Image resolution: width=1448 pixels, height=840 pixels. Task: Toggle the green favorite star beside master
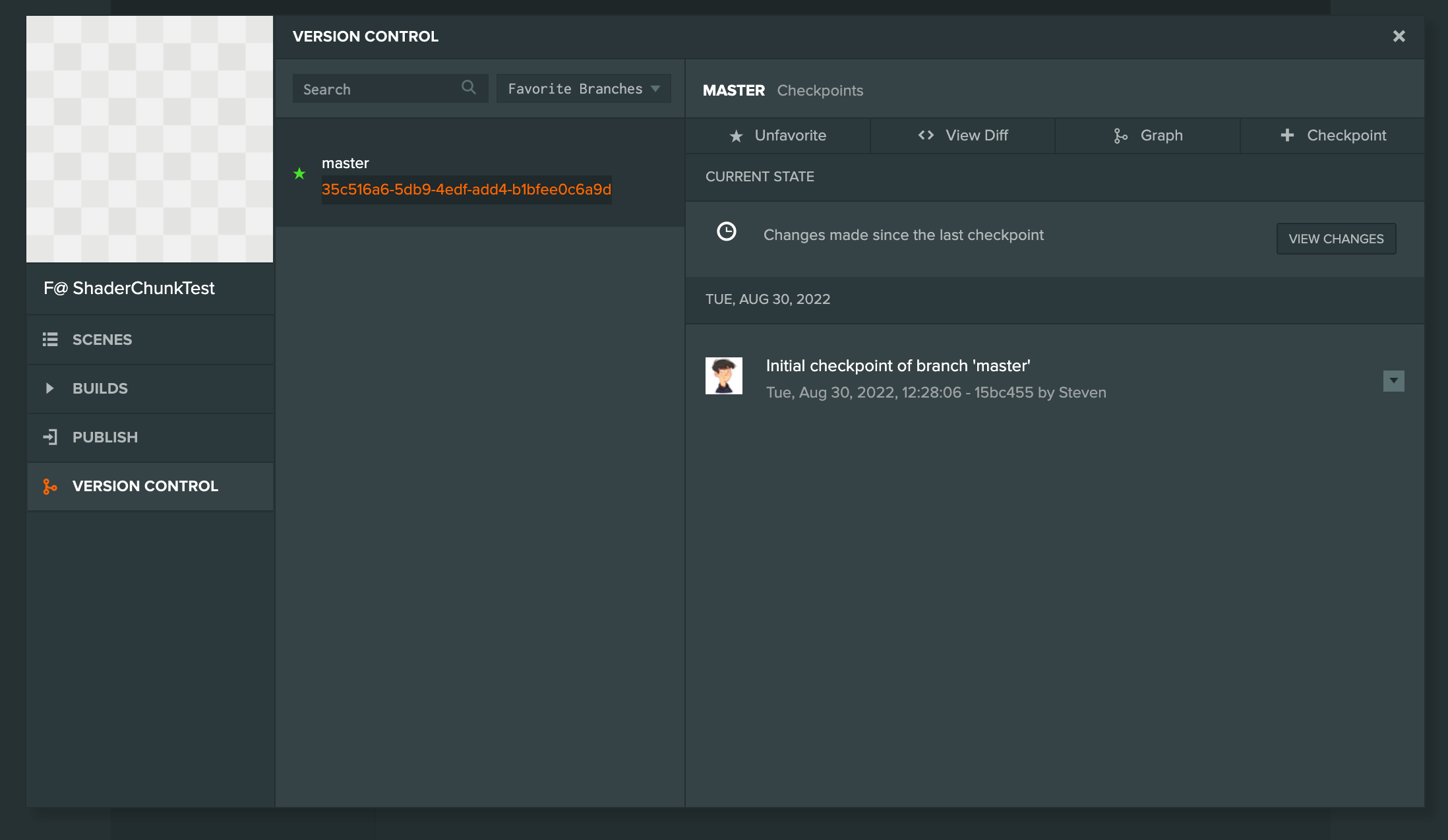pyautogui.click(x=300, y=173)
